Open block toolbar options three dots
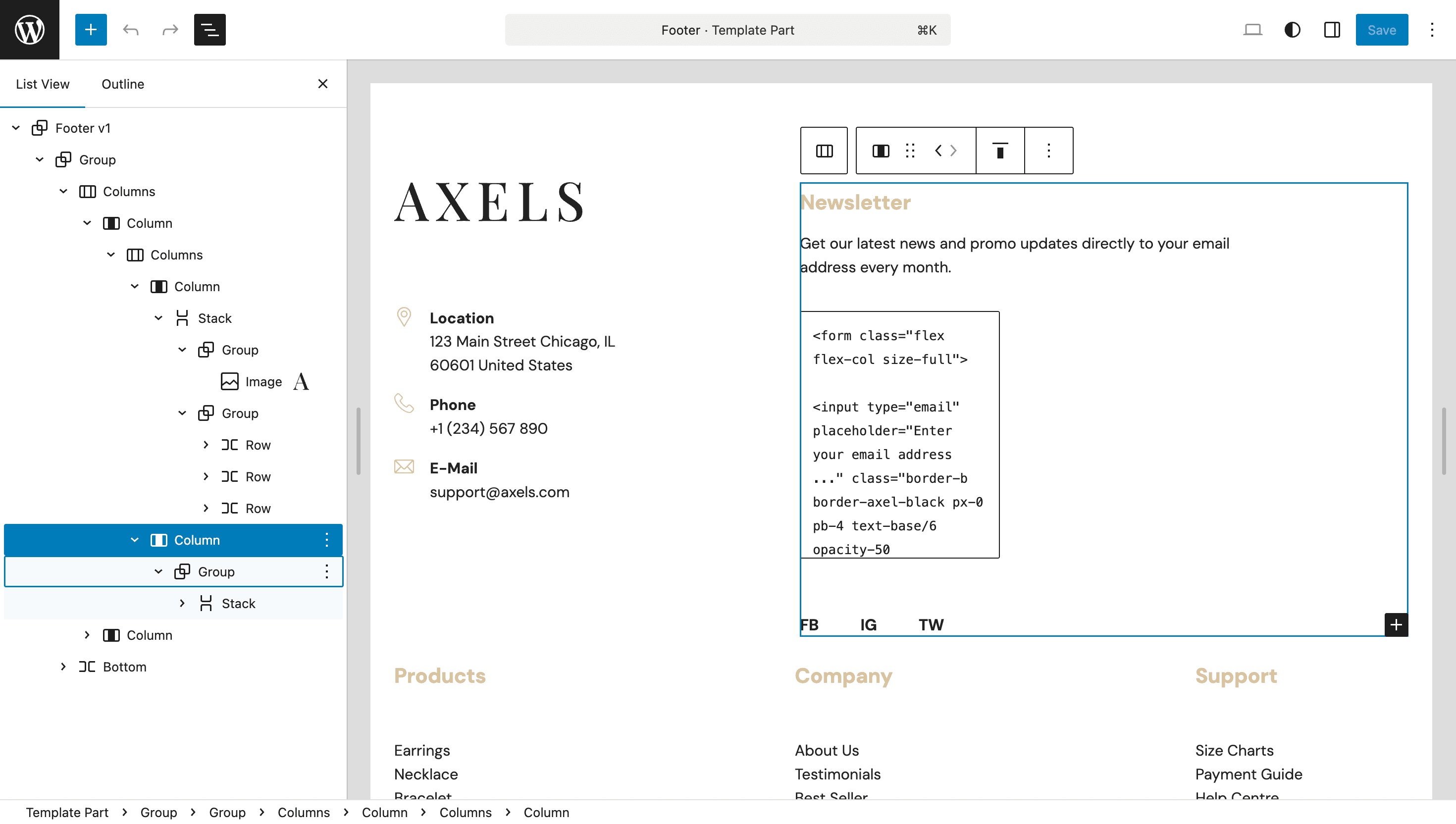The width and height of the screenshot is (1456, 824). pos(1048,151)
